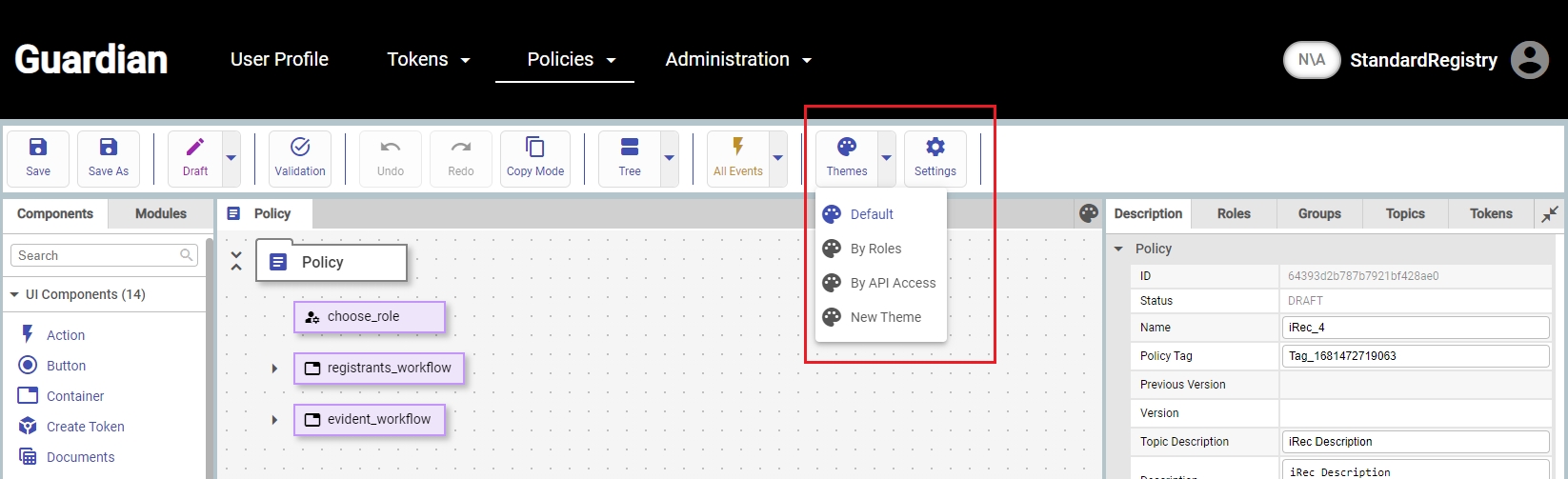
Task: Click the Save toolbar icon
Action: tap(38, 158)
